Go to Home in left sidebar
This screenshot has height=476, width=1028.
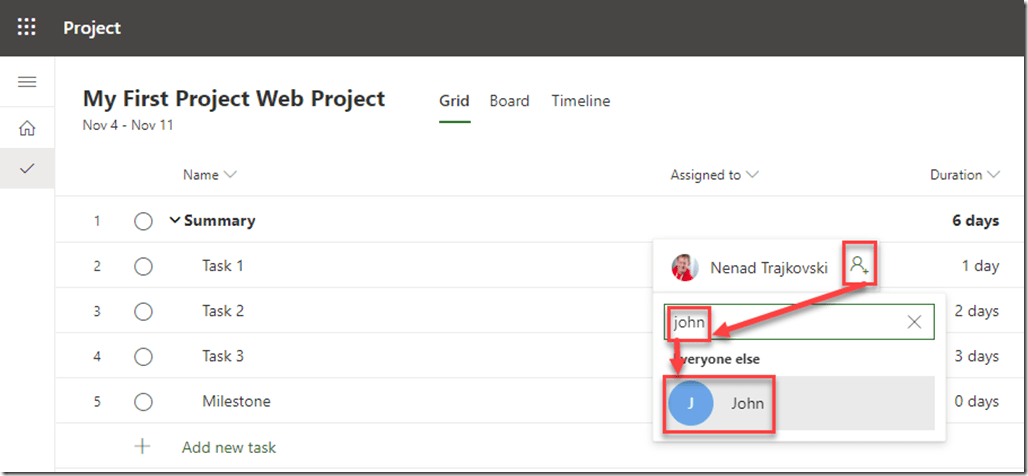tap(27, 128)
